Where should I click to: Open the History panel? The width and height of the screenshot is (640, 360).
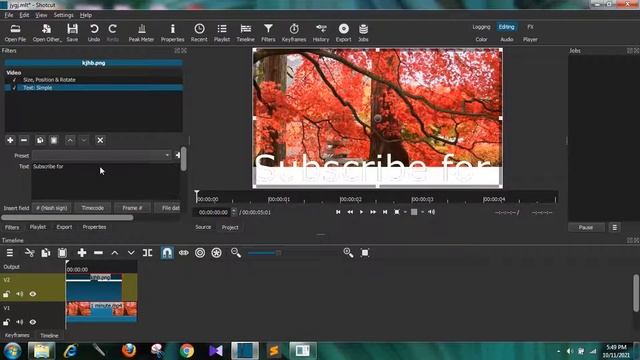(x=321, y=33)
